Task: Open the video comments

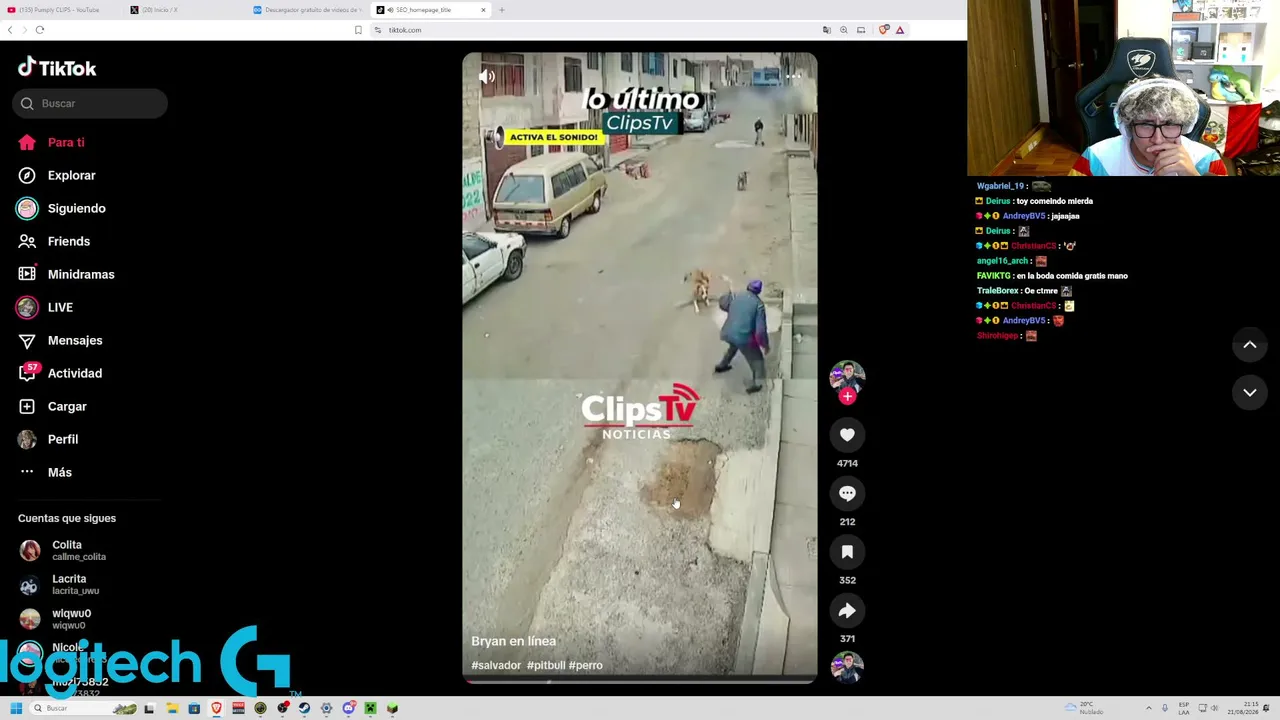Action: [x=847, y=493]
